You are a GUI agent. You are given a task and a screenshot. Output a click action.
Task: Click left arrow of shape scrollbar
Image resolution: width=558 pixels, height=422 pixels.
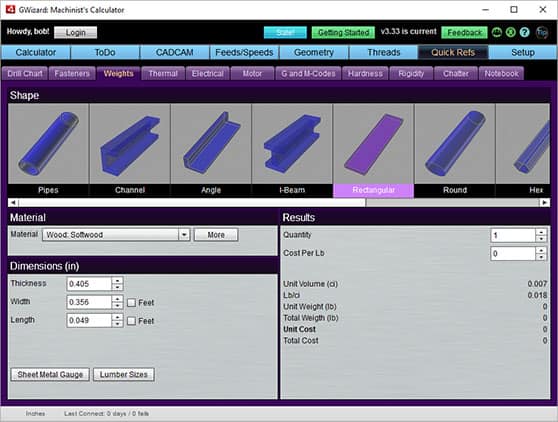tap(13, 202)
